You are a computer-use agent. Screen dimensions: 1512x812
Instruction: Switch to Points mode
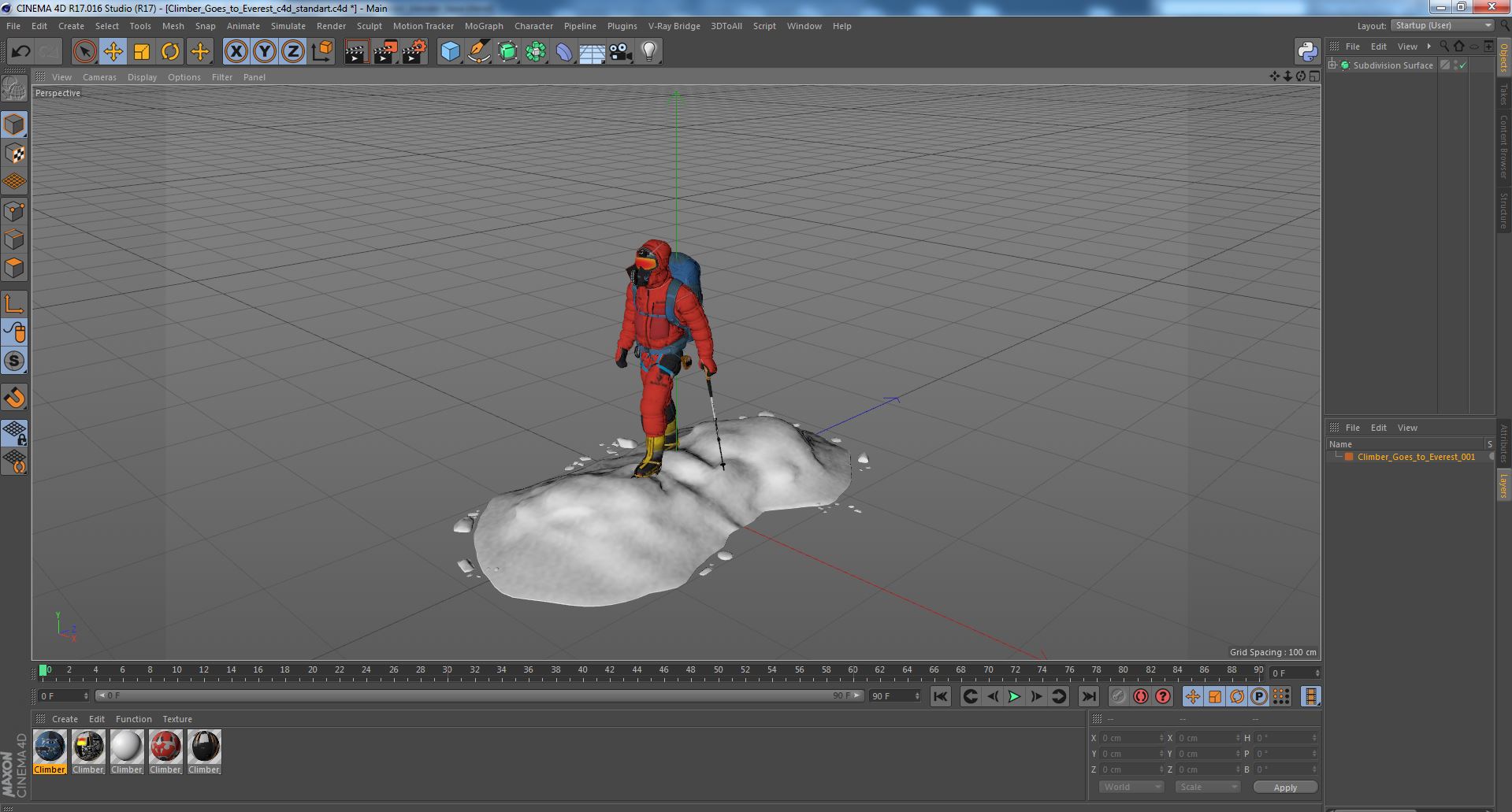[x=14, y=211]
